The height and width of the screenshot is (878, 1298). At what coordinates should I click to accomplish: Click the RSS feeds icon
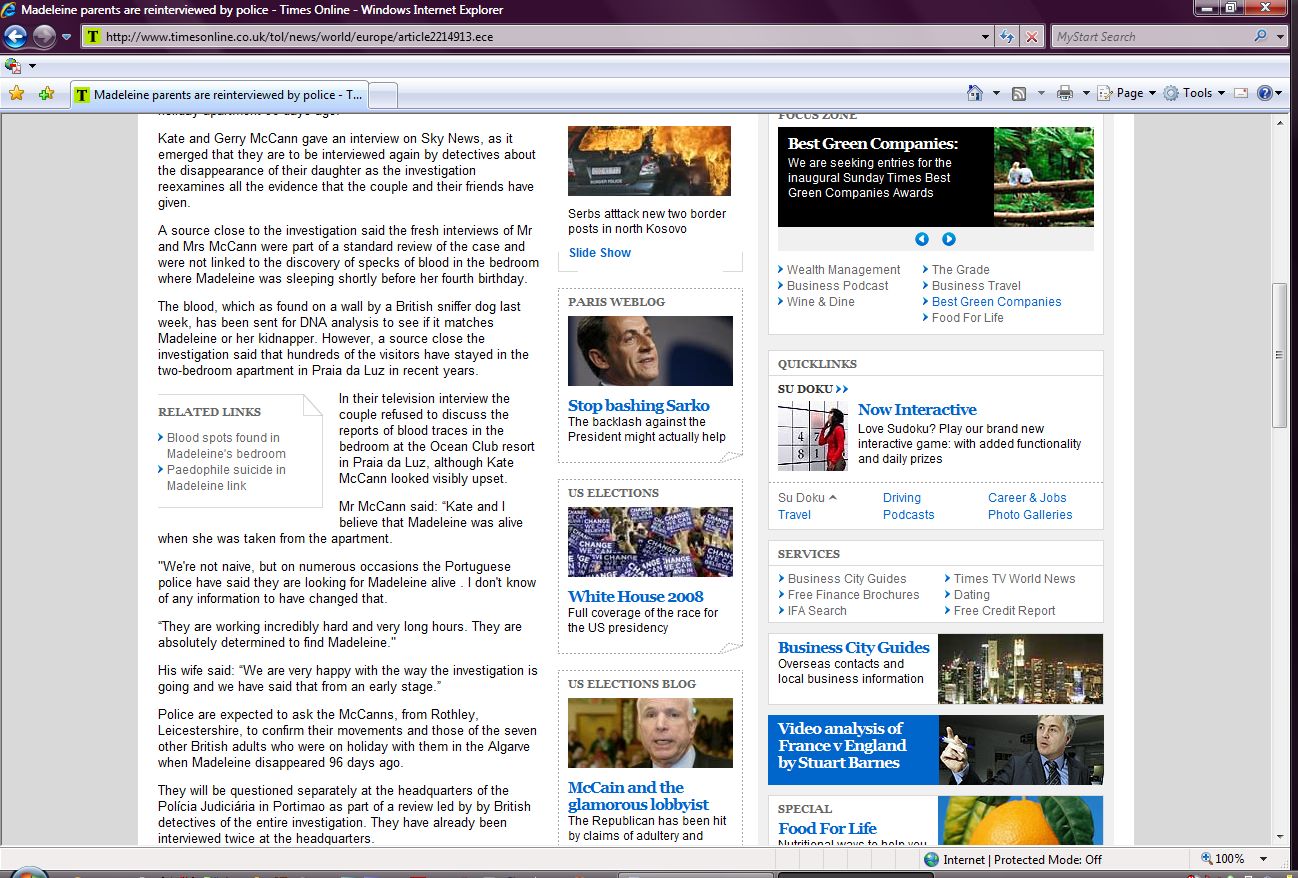coord(1019,93)
